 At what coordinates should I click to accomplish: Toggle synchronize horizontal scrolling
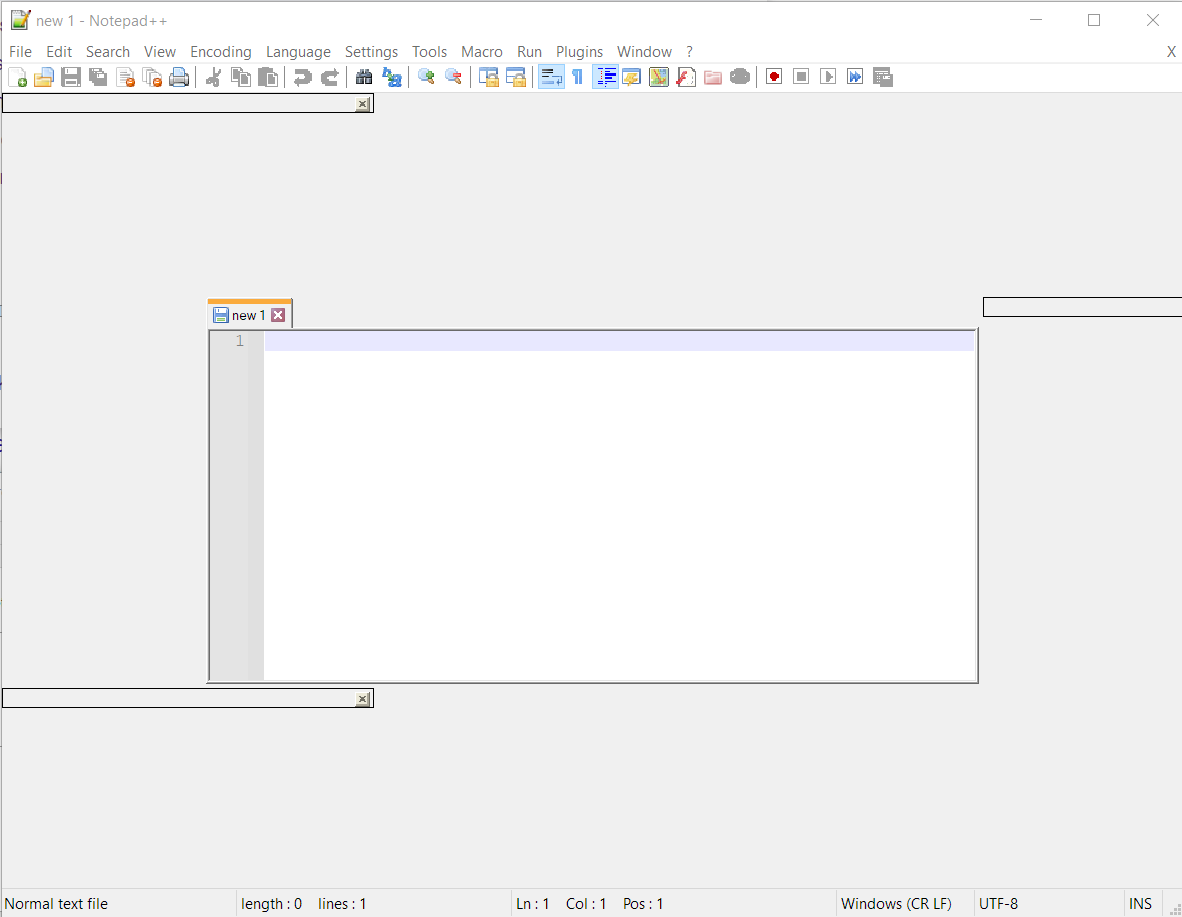[516, 77]
